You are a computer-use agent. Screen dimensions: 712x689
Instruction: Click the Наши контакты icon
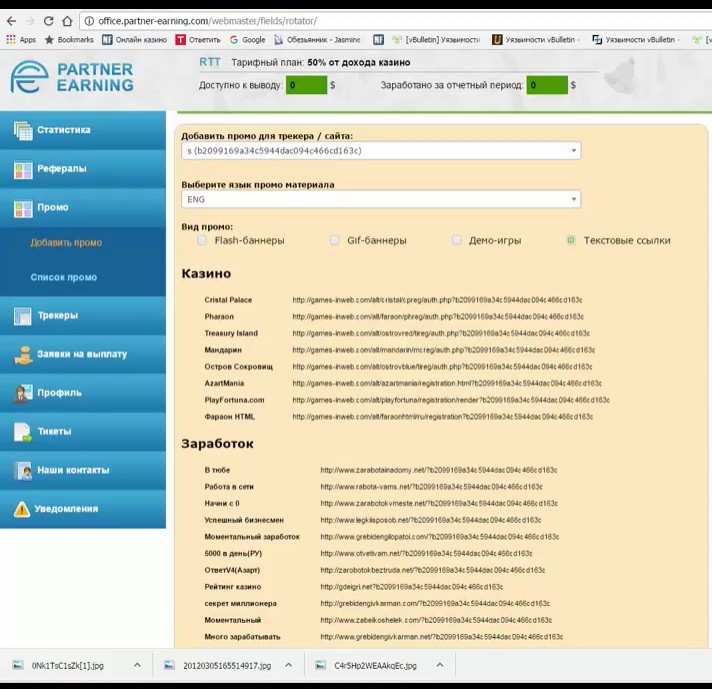(x=23, y=471)
